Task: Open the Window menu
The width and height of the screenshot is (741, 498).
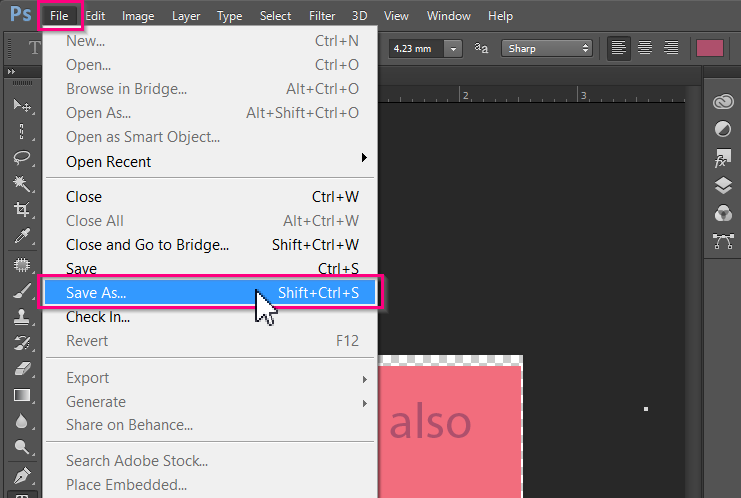Action: pyautogui.click(x=448, y=16)
